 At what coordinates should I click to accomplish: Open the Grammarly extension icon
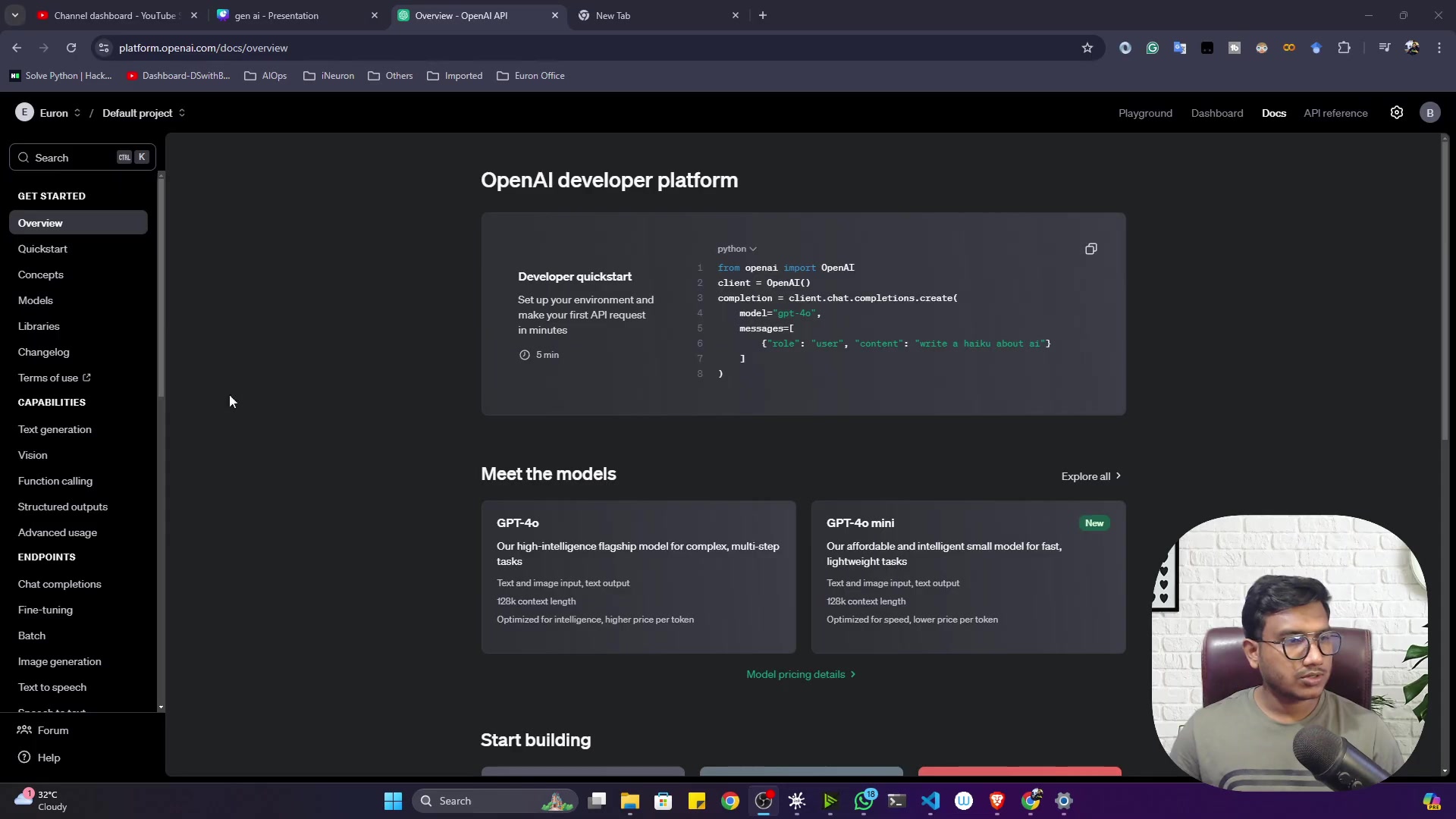(x=1153, y=48)
